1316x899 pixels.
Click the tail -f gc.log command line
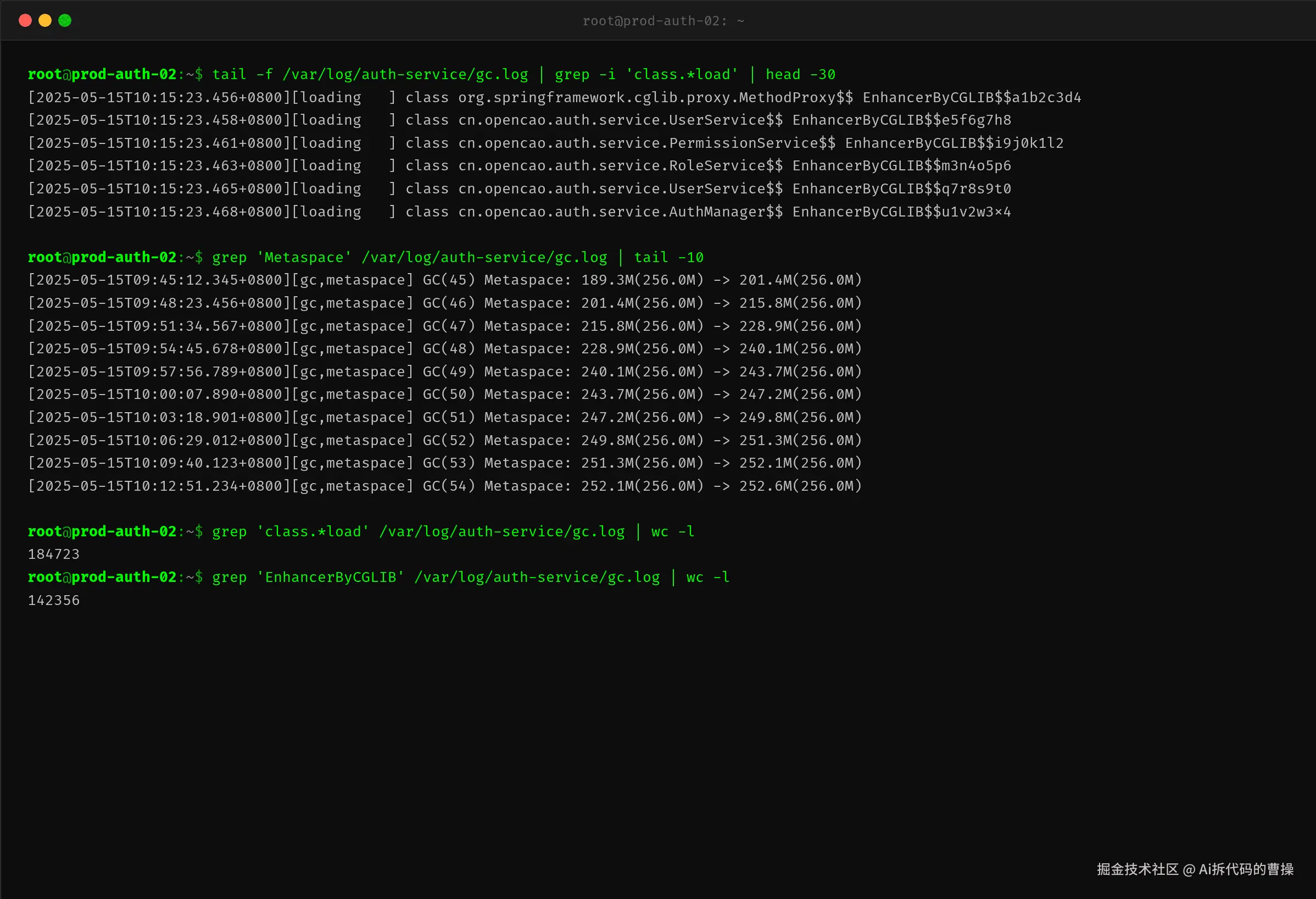(x=432, y=74)
